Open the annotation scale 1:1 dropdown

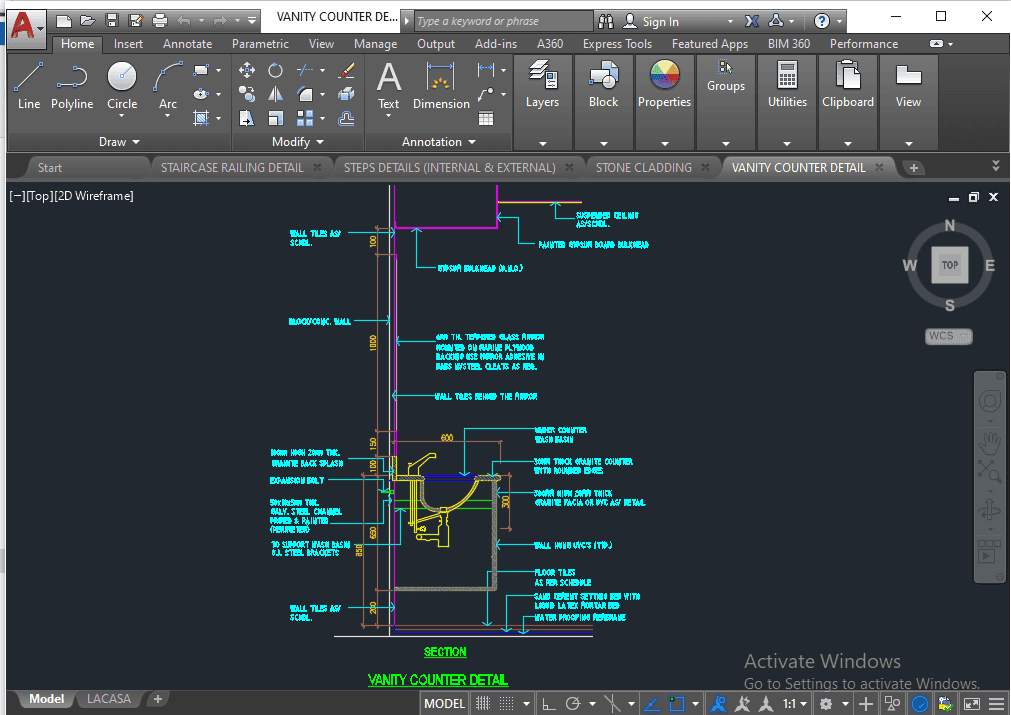796,704
